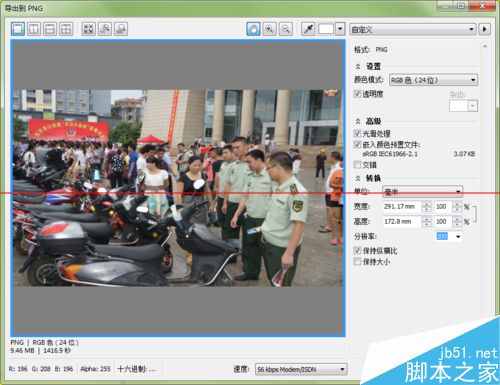Screen dimensions: 500x385
Task: Enable the 交错 checkbox
Action: point(357,164)
